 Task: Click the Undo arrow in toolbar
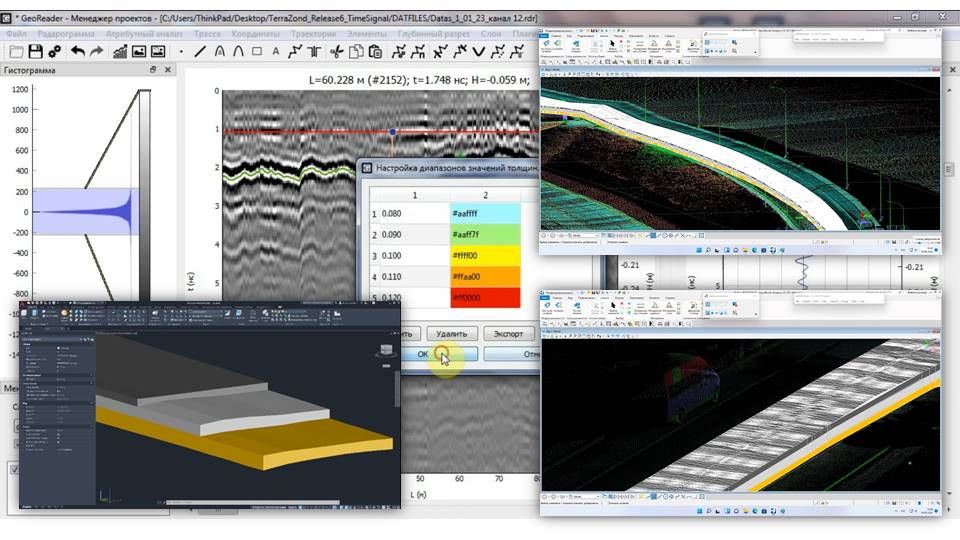click(76, 51)
